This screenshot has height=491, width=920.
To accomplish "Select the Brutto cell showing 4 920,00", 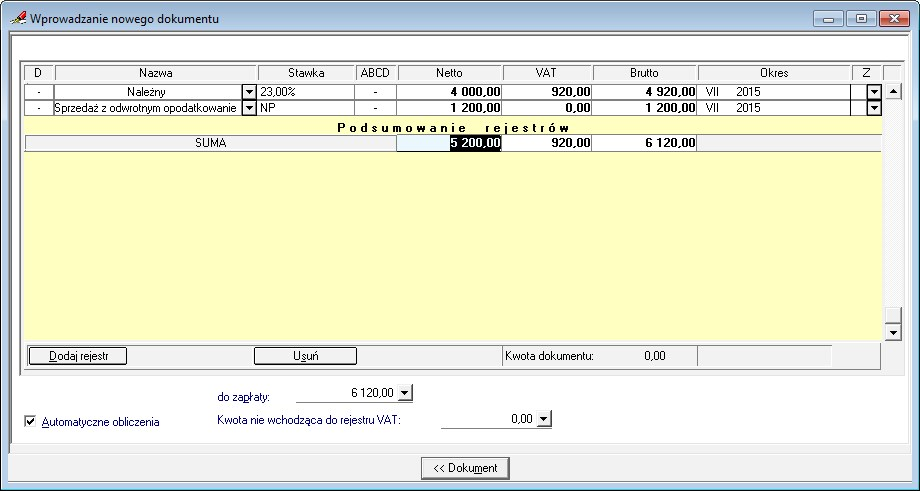I will 644,92.
